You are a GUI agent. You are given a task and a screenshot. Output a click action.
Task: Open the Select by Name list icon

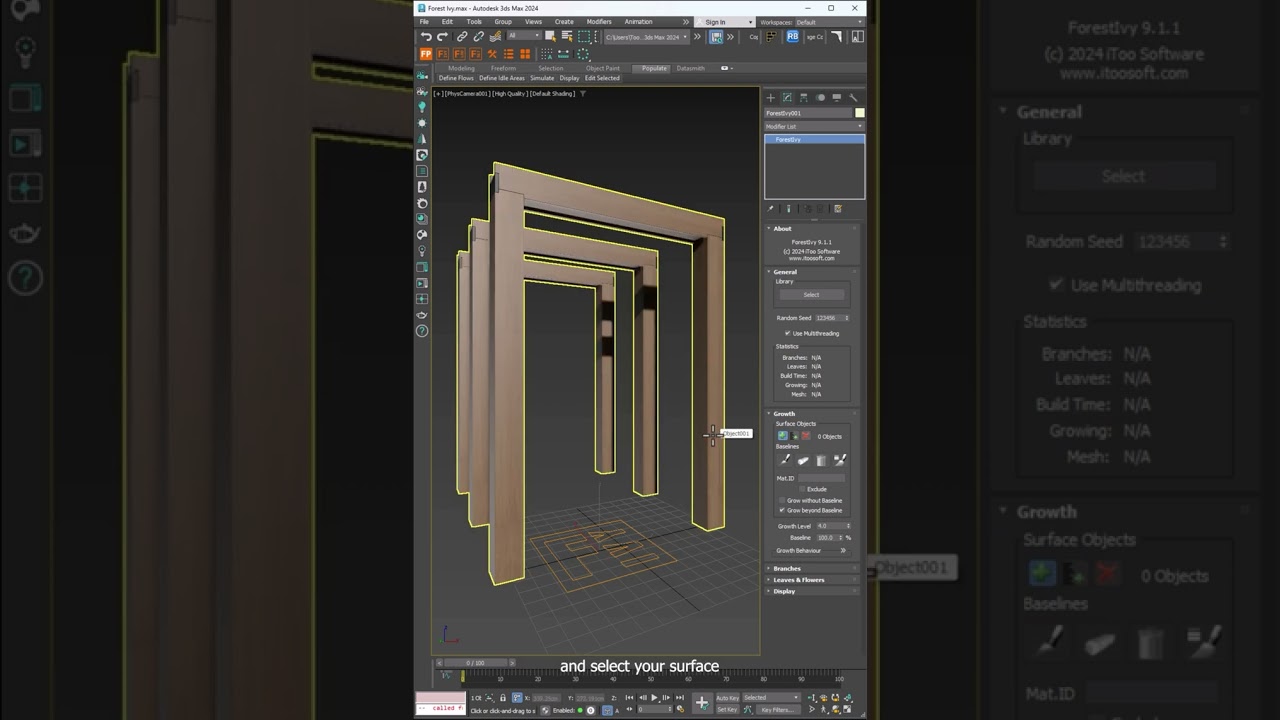pyautogui.click(x=566, y=37)
